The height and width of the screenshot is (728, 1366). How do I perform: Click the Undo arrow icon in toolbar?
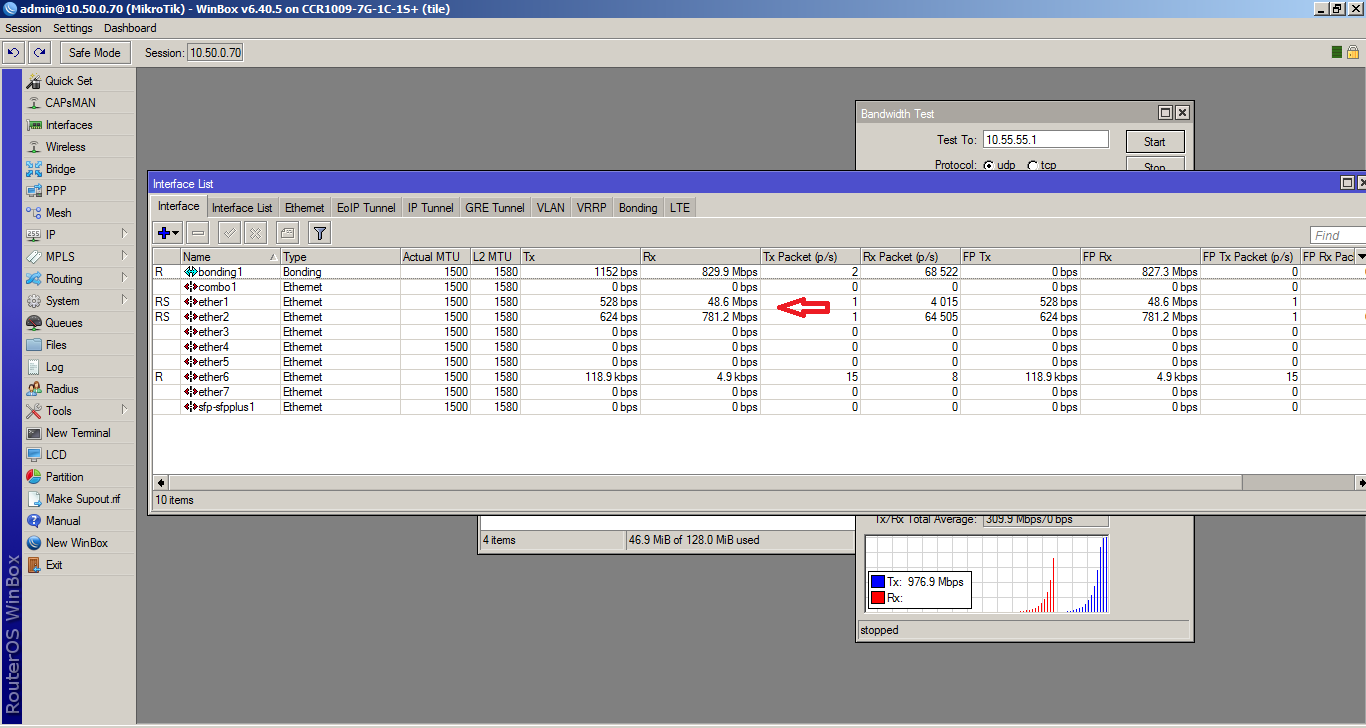coord(14,53)
